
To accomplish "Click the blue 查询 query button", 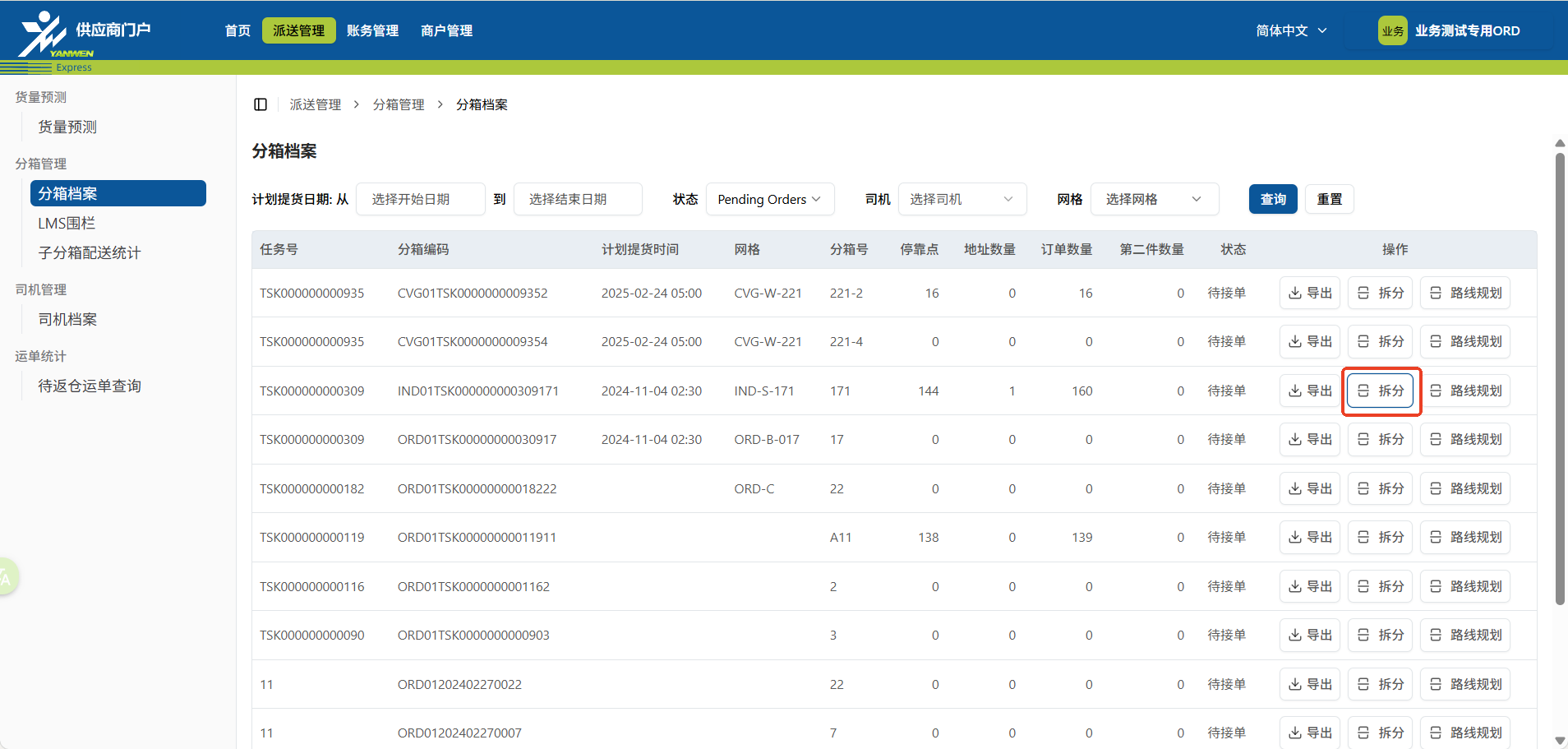I will 1273,199.
